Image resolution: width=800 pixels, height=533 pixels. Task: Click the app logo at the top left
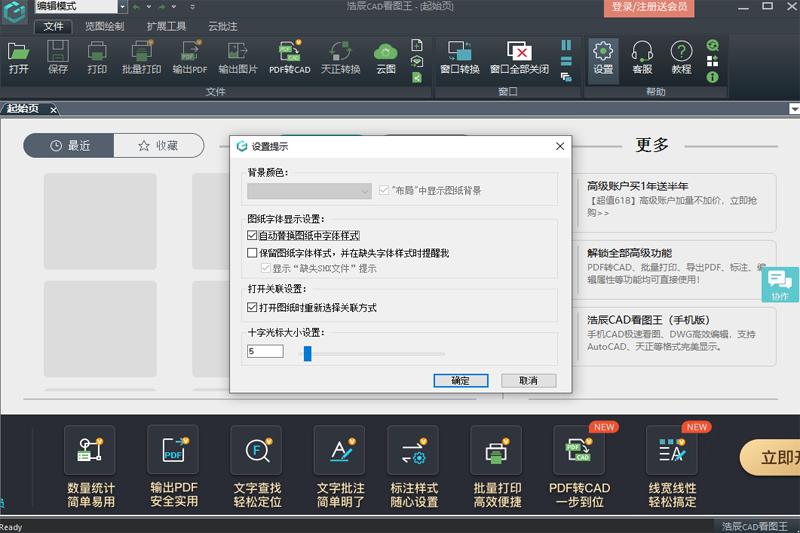pos(15,11)
